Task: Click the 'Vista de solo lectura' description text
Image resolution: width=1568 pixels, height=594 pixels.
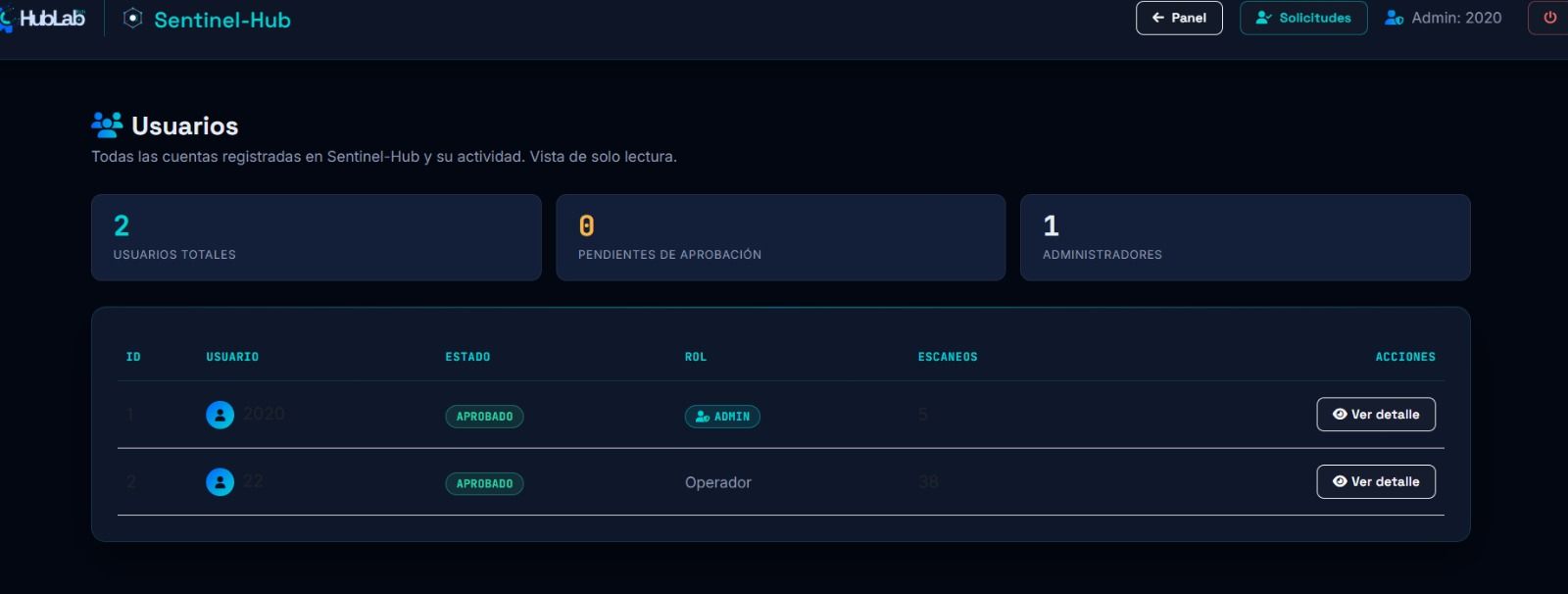Action: [603, 157]
